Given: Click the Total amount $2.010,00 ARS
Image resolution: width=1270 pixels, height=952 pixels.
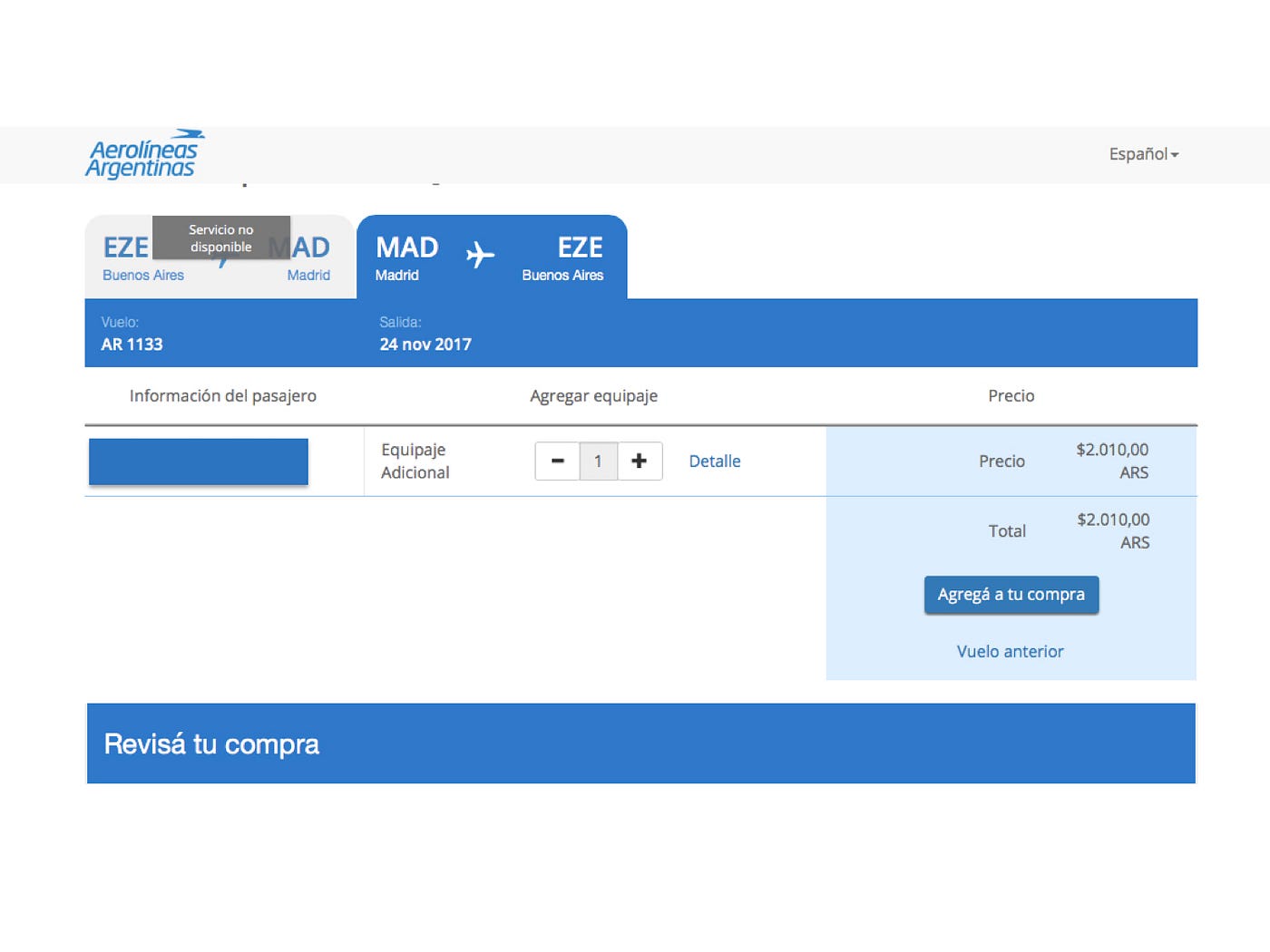Looking at the screenshot, I should click(x=1113, y=530).
